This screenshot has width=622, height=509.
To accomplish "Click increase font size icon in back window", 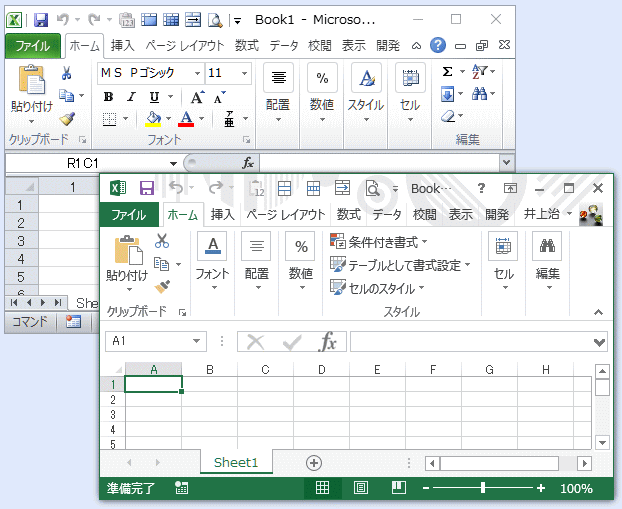I will (x=197, y=97).
